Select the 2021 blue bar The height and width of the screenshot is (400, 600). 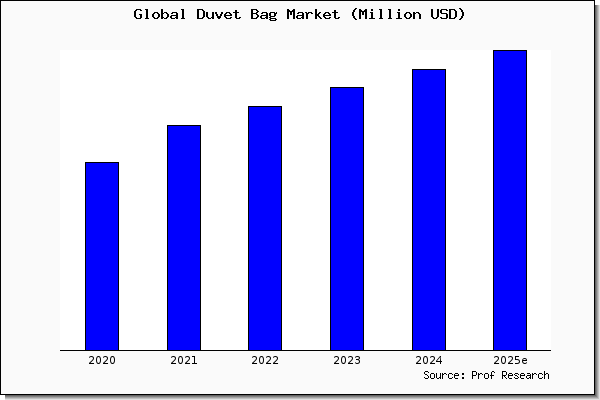tap(184, 238)
